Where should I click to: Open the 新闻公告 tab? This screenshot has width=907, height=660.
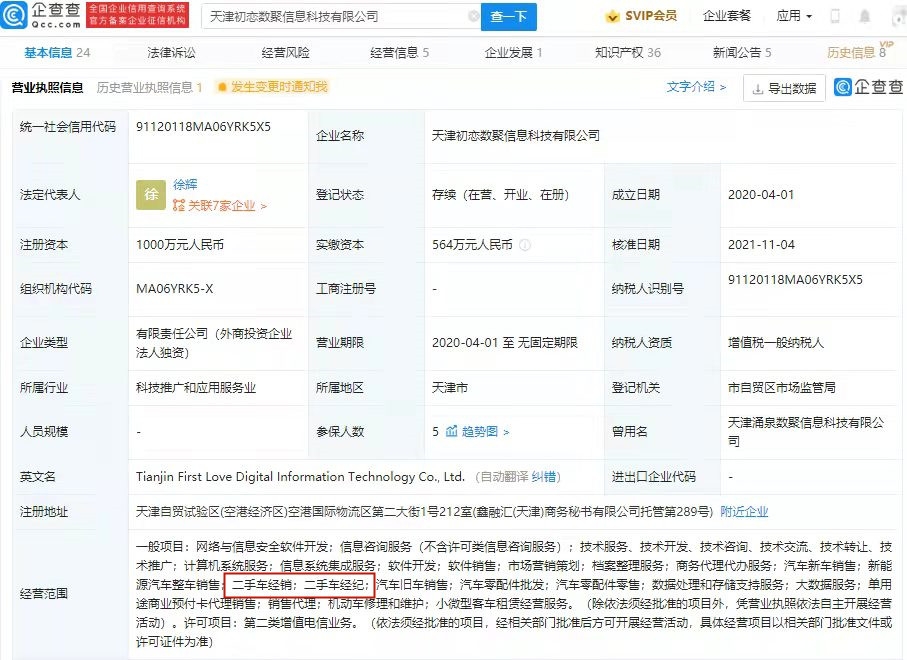click(x=742, y=53)
